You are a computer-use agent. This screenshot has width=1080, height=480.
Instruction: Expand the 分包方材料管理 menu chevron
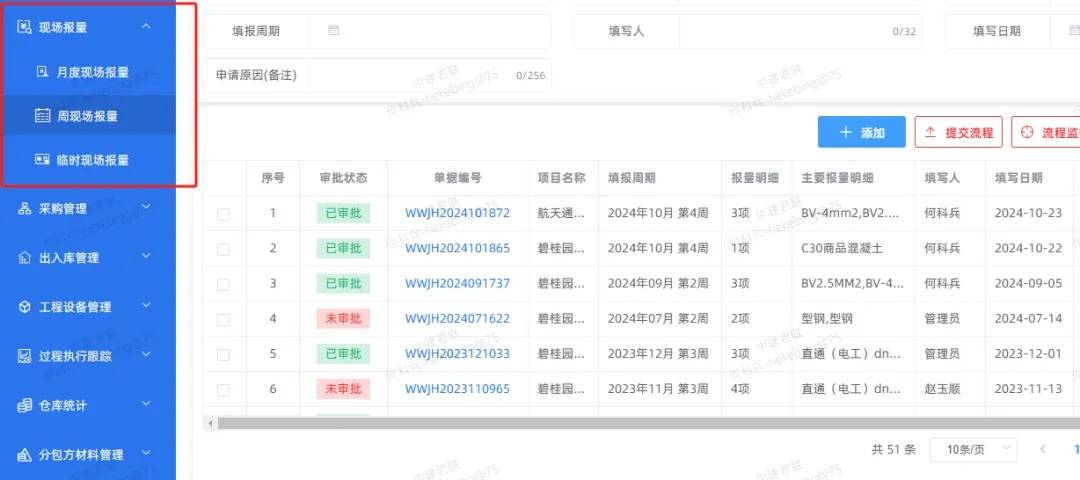pos(146,452)
